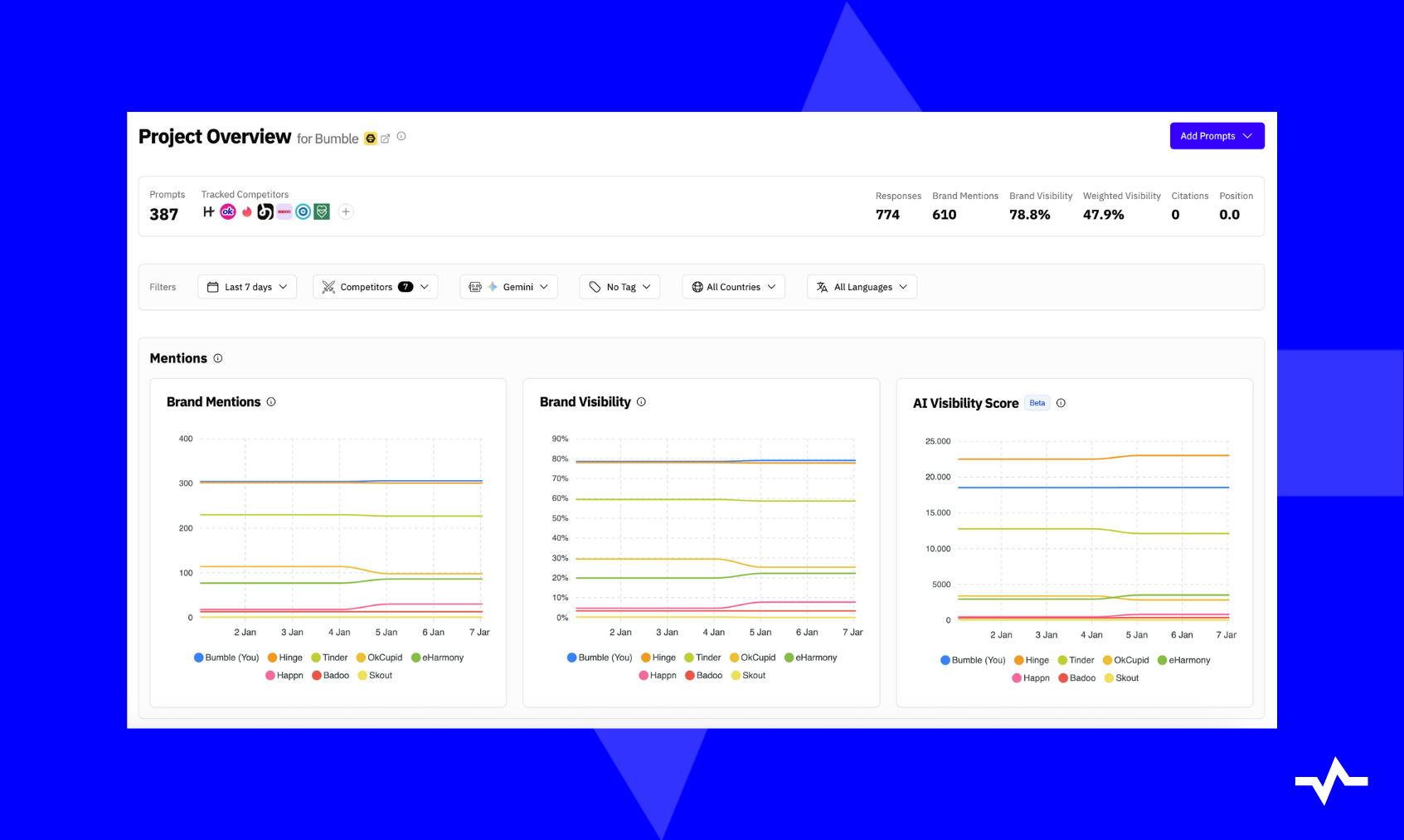
Task: Click info icon beside AI Visibility Score
Action: pyautogui.click(x=1061, y=403)
